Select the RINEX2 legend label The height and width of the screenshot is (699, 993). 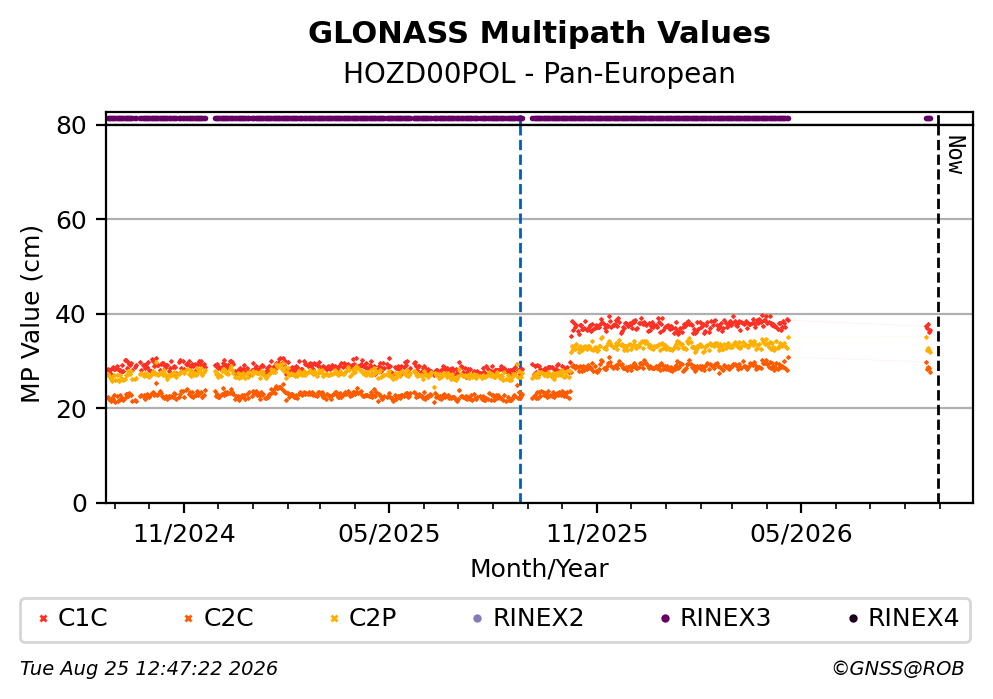(538, 618)
